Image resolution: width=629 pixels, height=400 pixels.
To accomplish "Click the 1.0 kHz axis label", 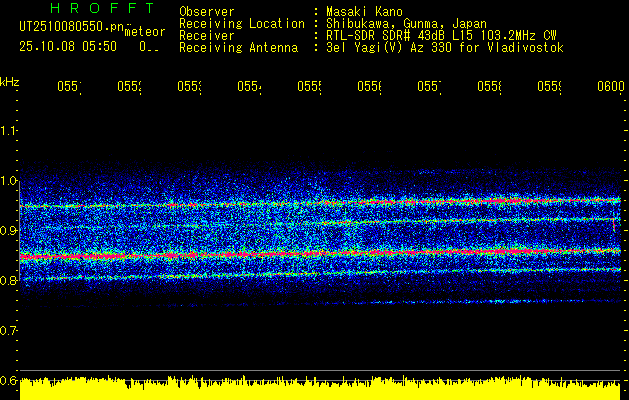I will [8, 180].
